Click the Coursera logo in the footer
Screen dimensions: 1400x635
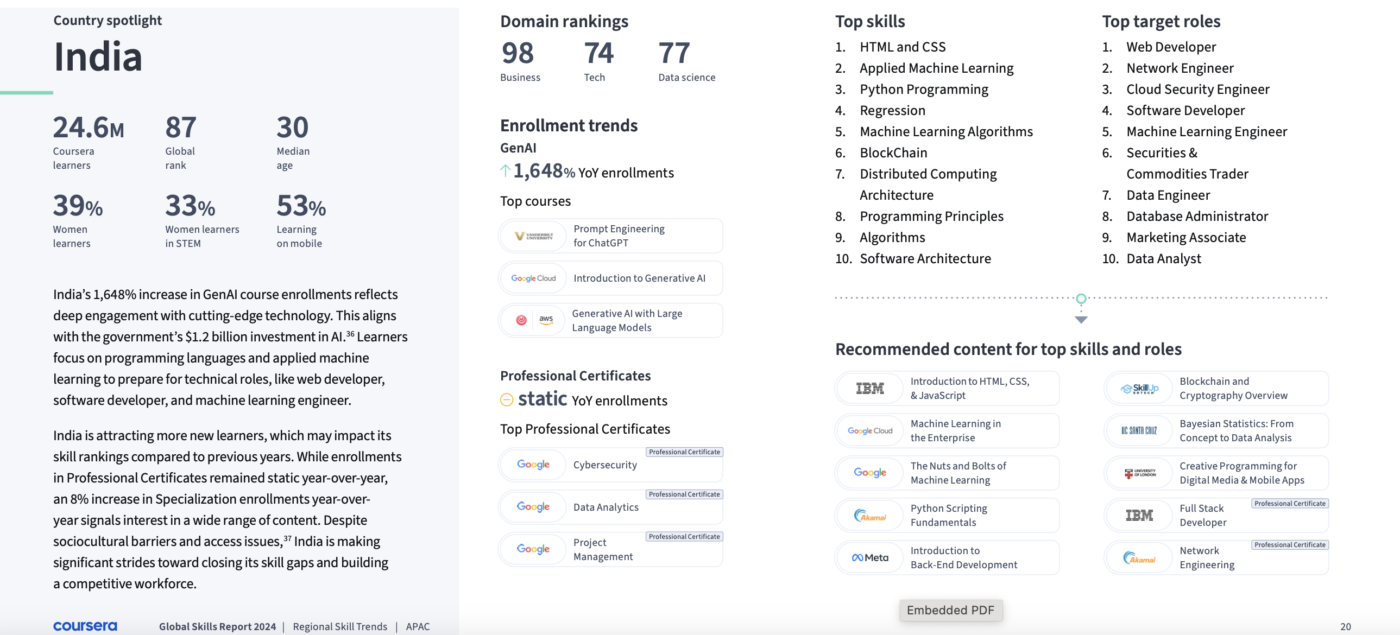tap(85, 626)
